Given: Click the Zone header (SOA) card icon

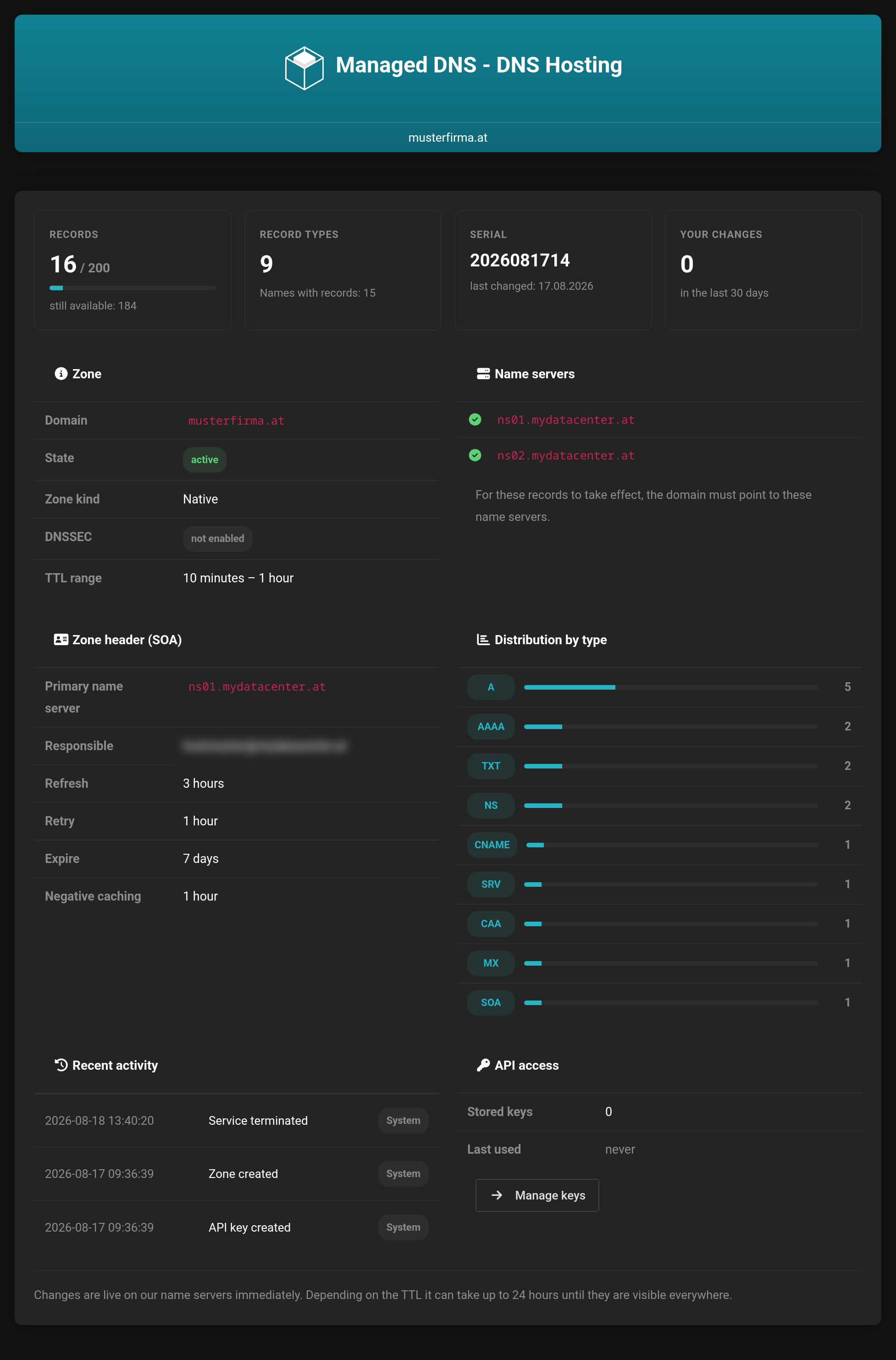Looking at the screenshot, I should pyautogui.click(x=61, y=640).
